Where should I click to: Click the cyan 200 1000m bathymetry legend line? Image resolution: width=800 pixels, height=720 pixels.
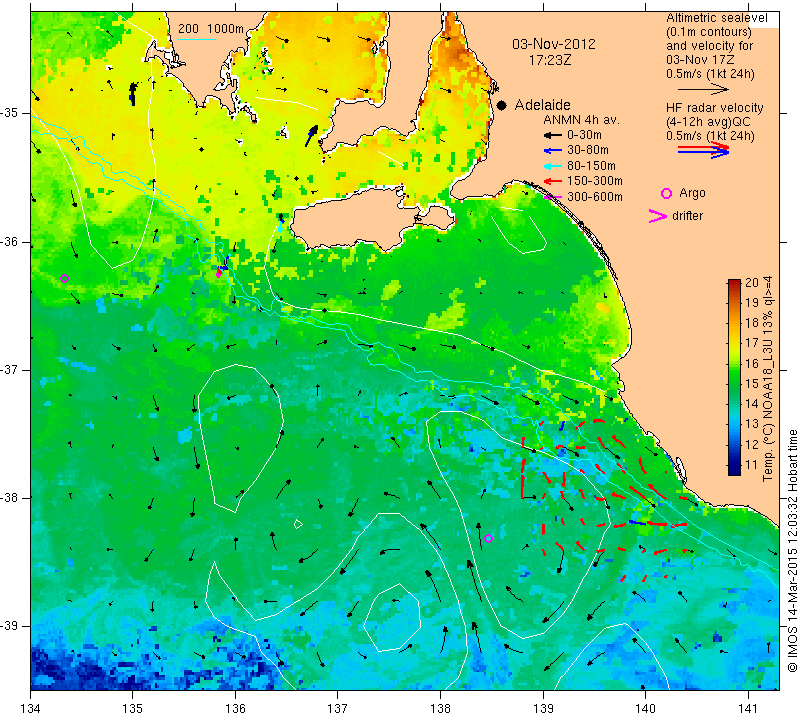pyautogui.click(x=196, y=39)
